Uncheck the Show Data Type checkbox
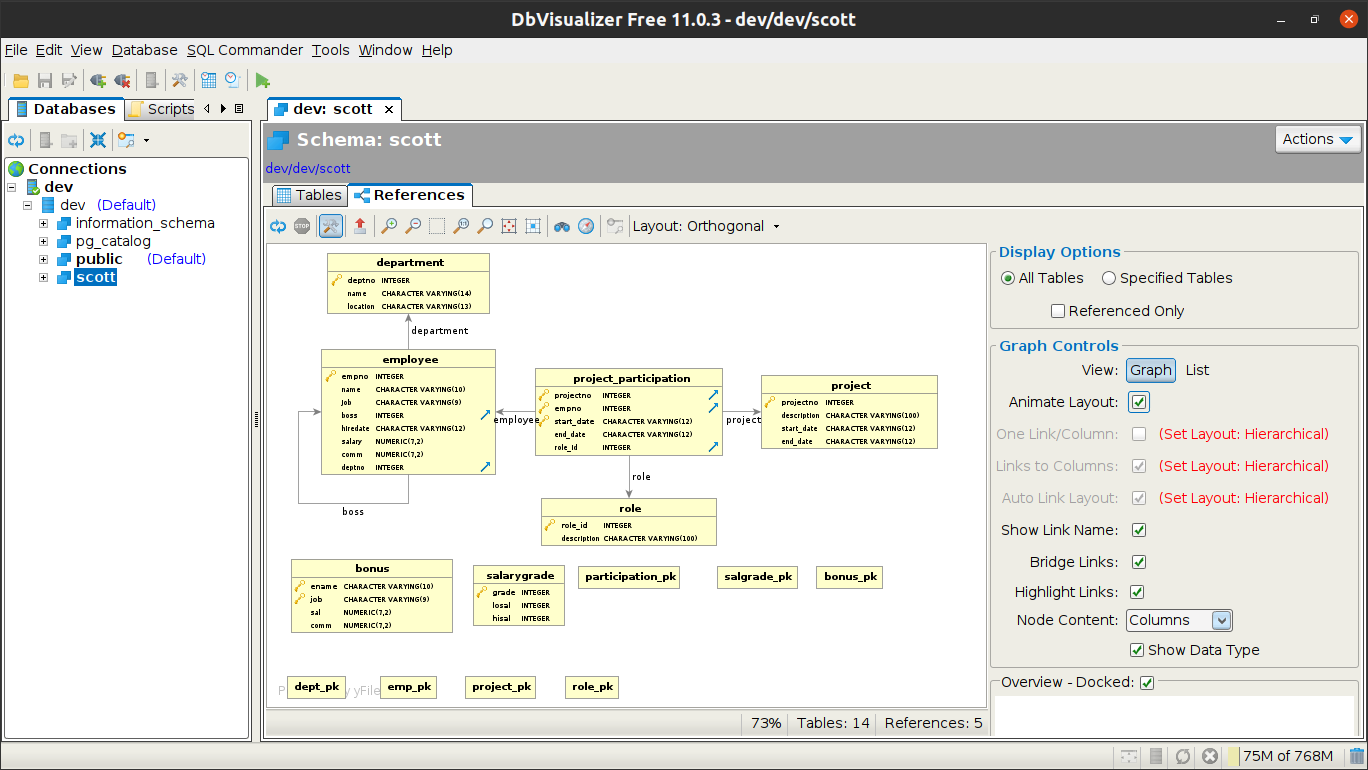The height and width of the screenshot is (770, 1368). pyautogui.click(x=1137, y=650)
